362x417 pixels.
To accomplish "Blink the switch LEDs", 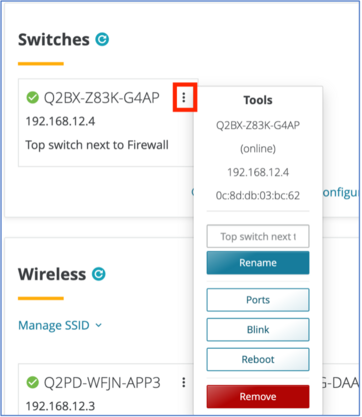I will (258, 330).
